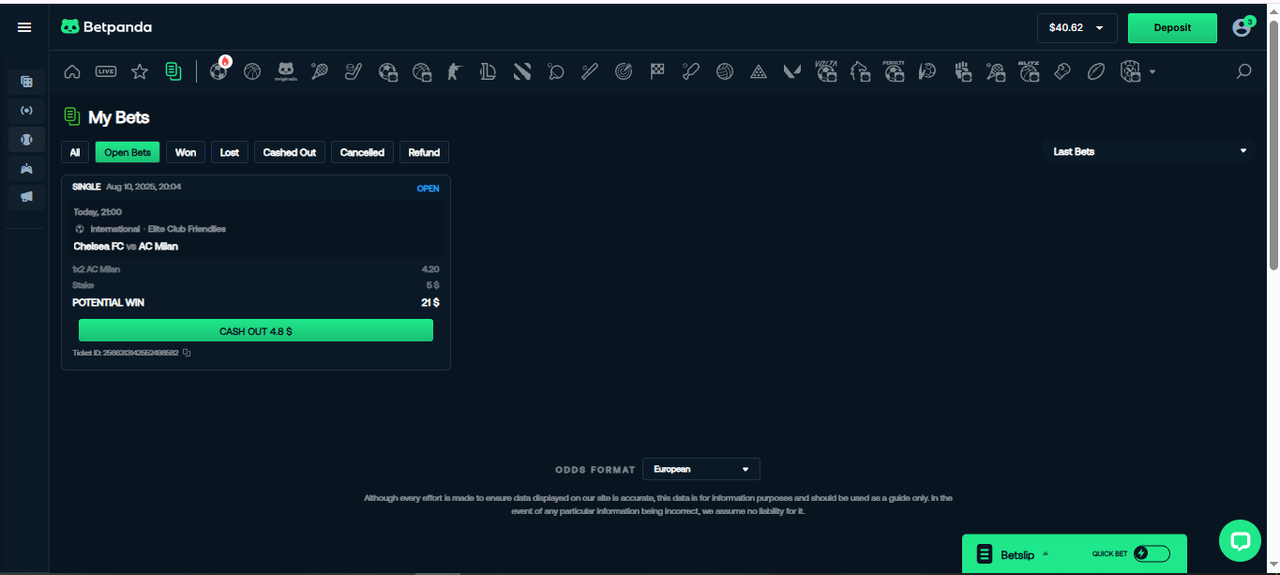This screenshot has height=575, width=1280.
Task: Open Soccer with the hot badge
Action: (218, 72)
